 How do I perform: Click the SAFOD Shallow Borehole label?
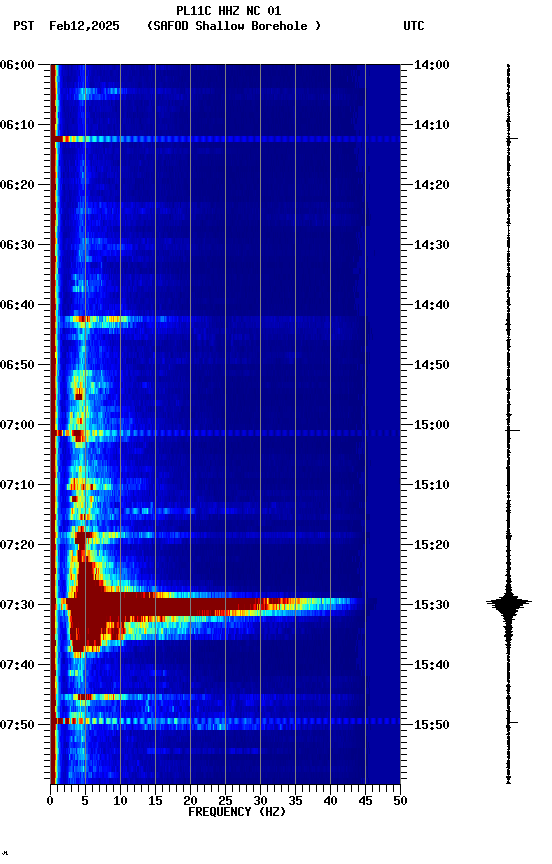[234, 26]
